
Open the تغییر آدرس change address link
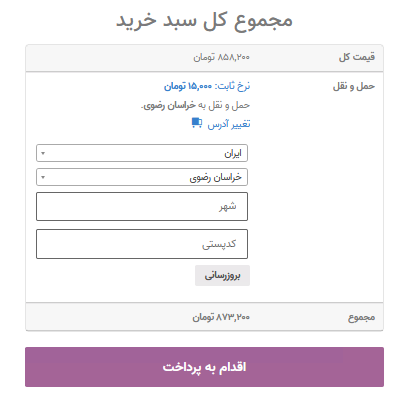pos(229,124)
